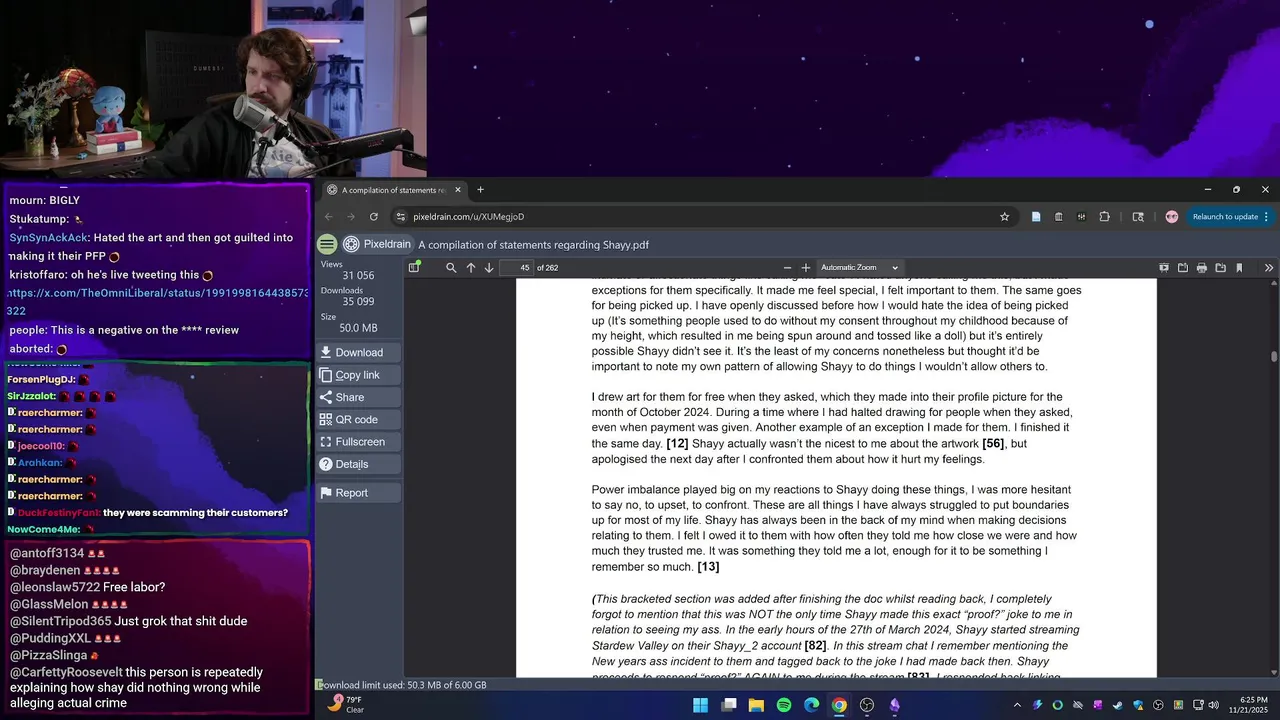This screenshot has width=1280, height=720.
Task: Open the TheOmniLiberal x.com link in chat
Action: pos(158,302)
